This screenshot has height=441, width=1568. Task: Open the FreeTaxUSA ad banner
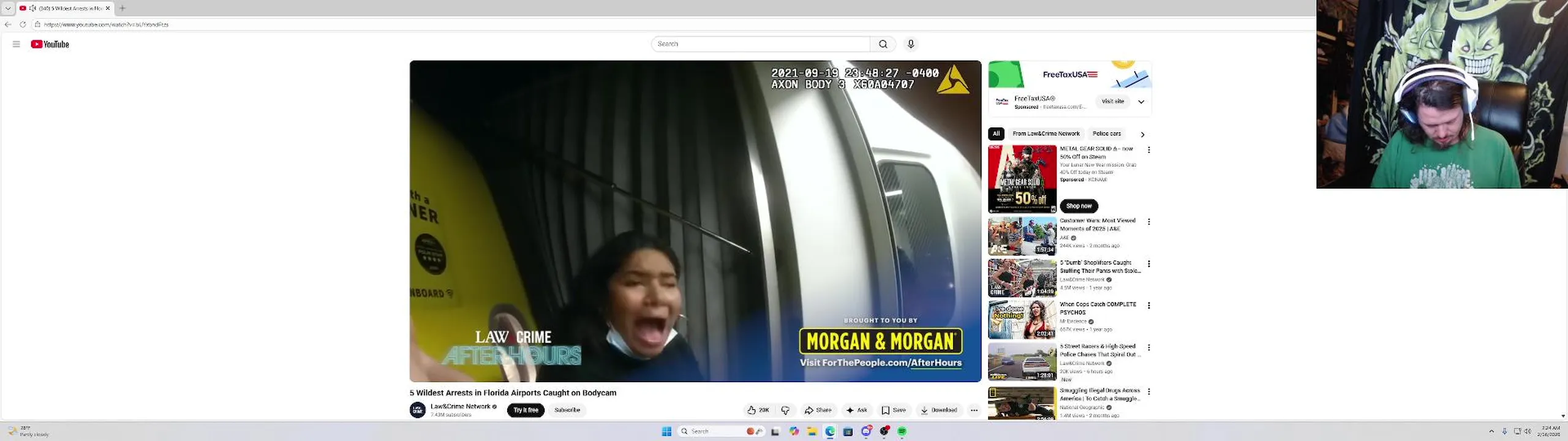(x=1069, y=75)
